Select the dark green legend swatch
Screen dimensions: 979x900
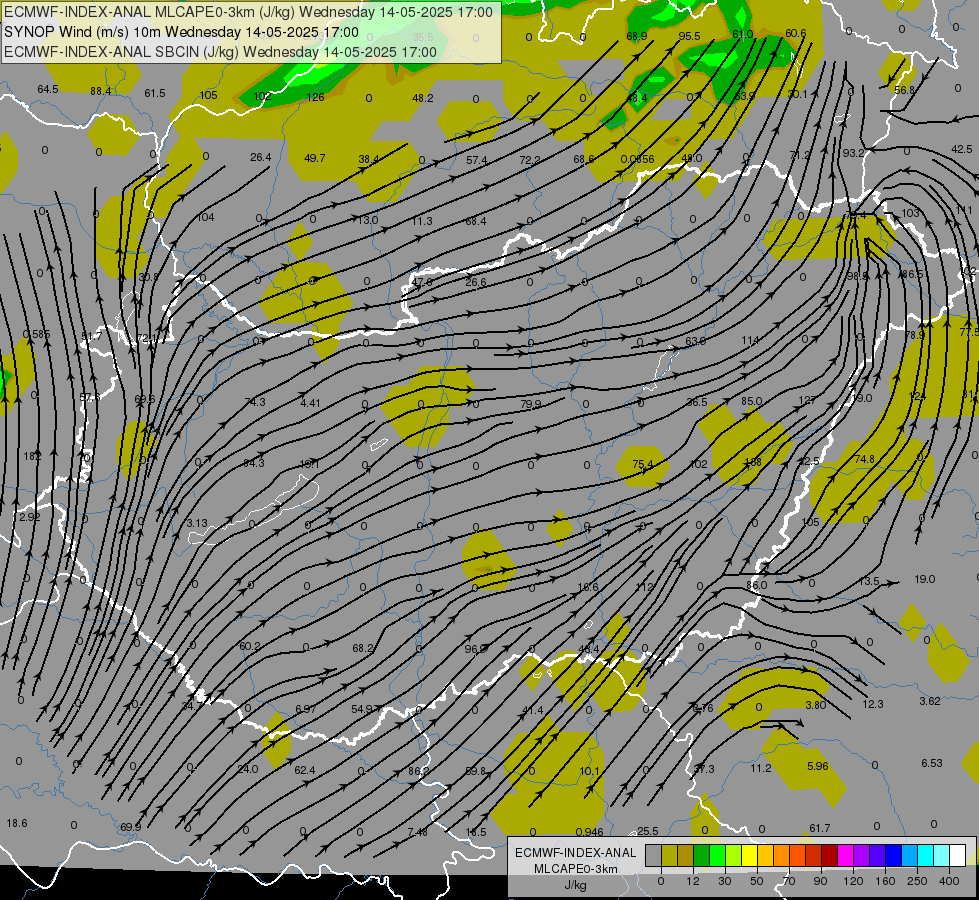[x=702, y=855]
